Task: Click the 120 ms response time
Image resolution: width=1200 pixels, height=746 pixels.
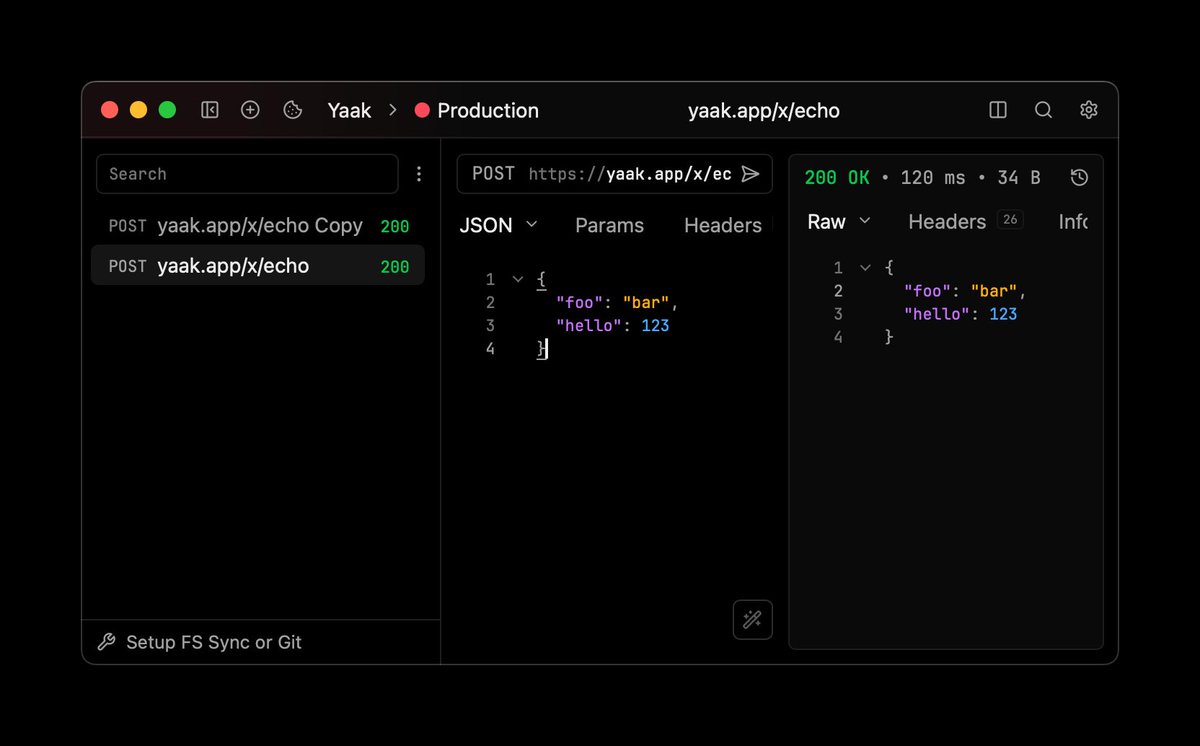Action: point(933,177)
